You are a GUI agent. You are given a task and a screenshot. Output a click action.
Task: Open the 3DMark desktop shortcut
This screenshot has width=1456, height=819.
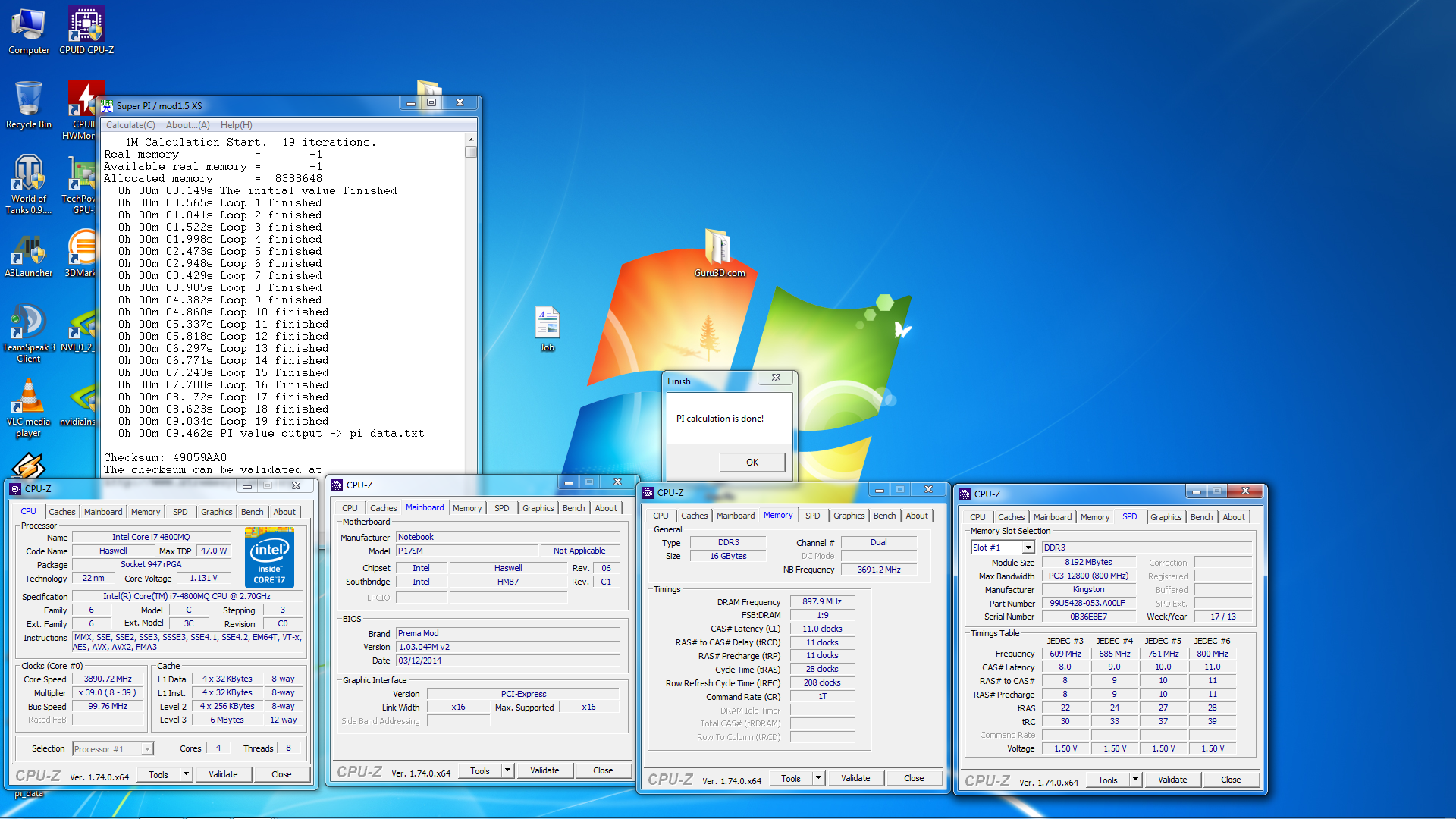pyautogui.click(x=80, y=254)
